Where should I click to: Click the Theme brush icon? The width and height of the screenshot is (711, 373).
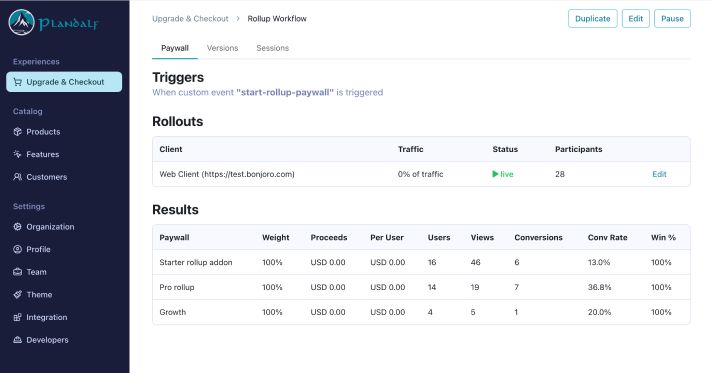(18, 295)
